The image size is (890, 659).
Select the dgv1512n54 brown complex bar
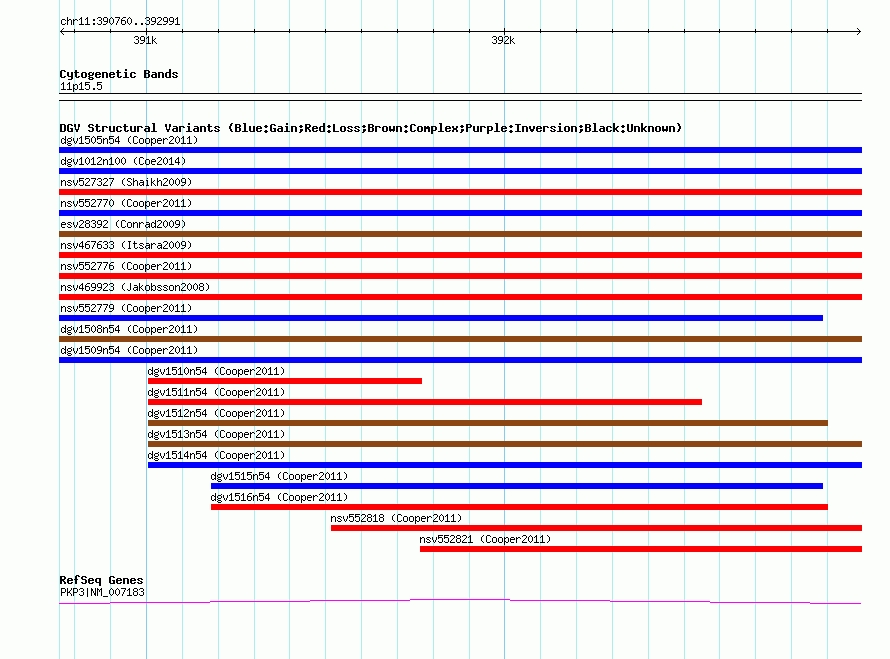488,423
